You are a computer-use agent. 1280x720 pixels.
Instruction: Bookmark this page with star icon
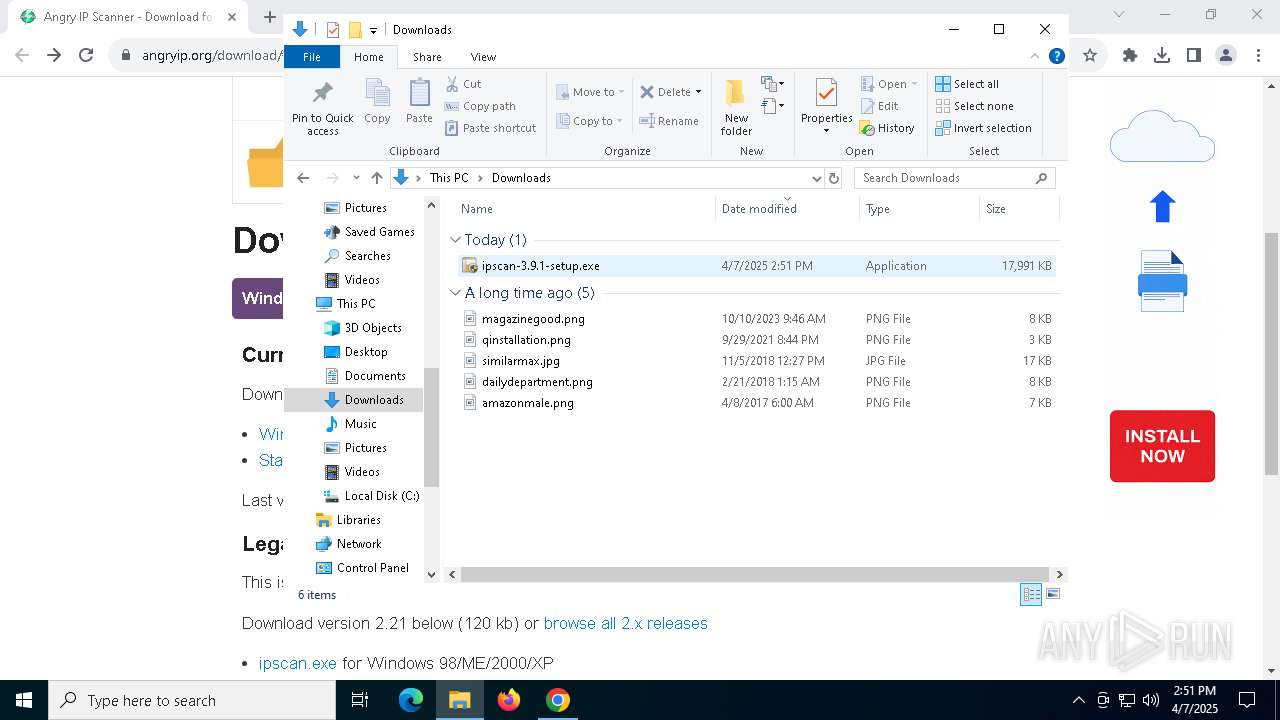pyautogui.click(x=1090, y=56)
